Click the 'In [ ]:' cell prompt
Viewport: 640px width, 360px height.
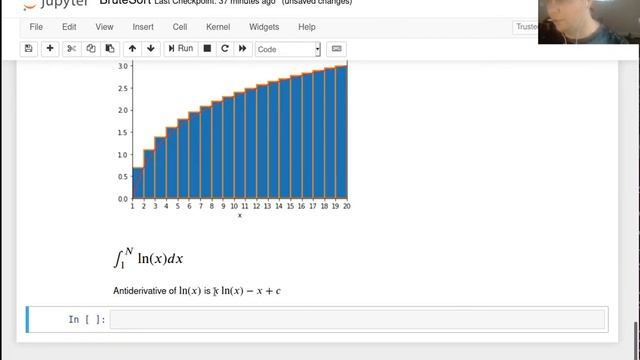coord(87,319)
